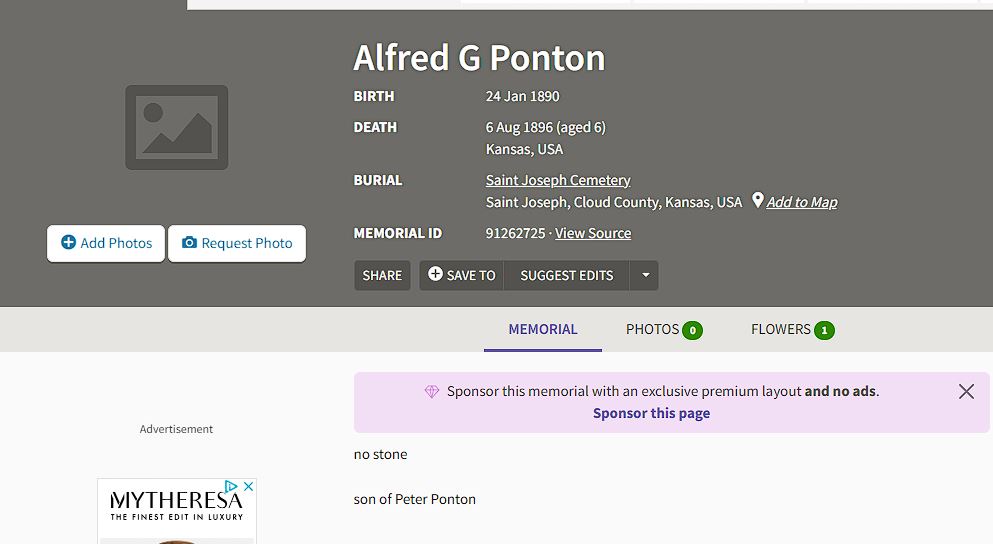The height and width of the screenshot is (544, 993).
Task: Click the Suggest Edits button
Action: 566,275
